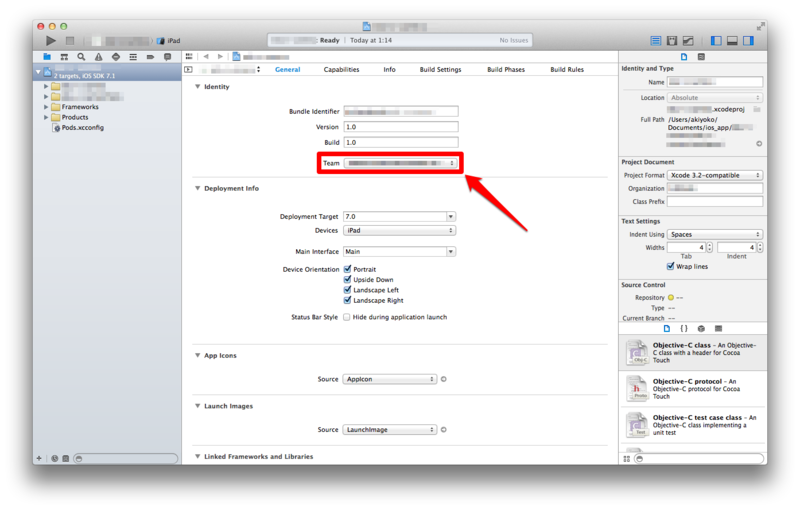Increment the Tab width stepper
The image size is (800, 510).
(709, 245)
